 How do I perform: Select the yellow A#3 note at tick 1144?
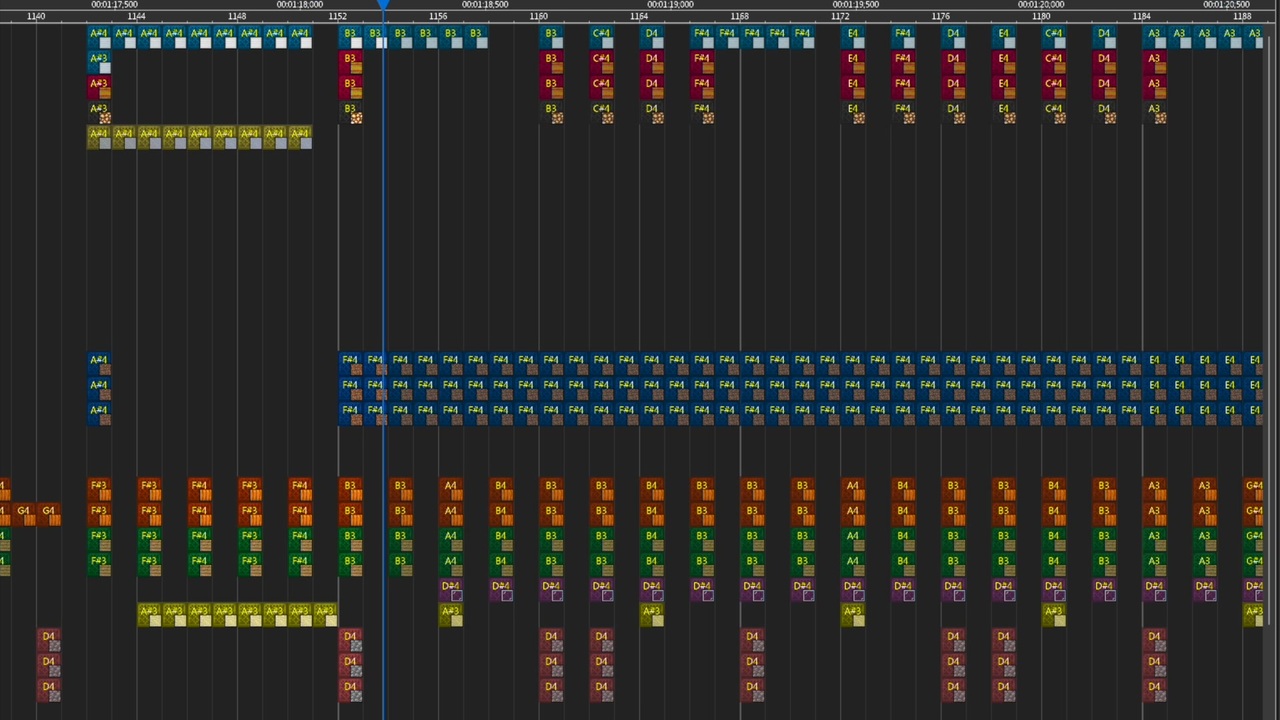[x=149, y=615]
